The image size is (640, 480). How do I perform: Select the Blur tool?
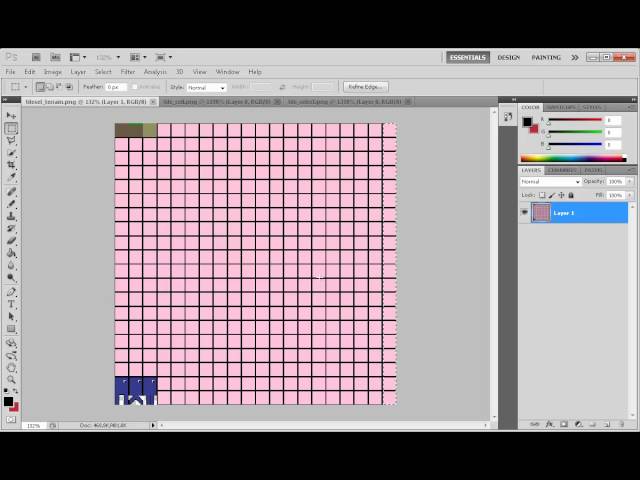coord(11,265)
